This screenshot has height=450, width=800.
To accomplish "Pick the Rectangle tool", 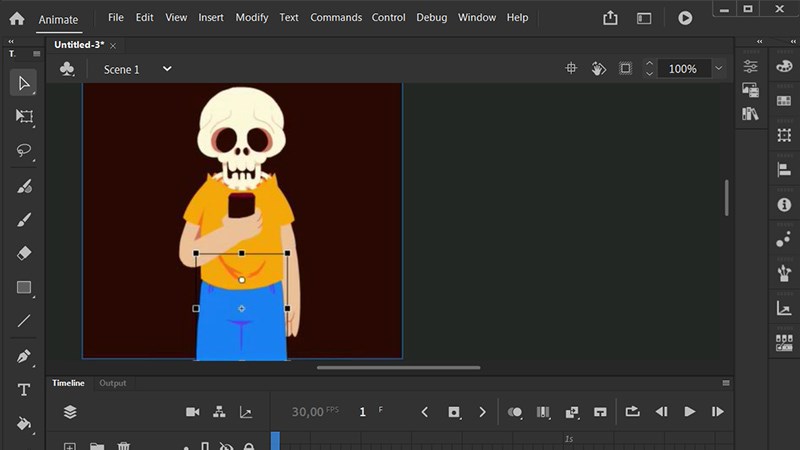I will [x=24, y=288].
